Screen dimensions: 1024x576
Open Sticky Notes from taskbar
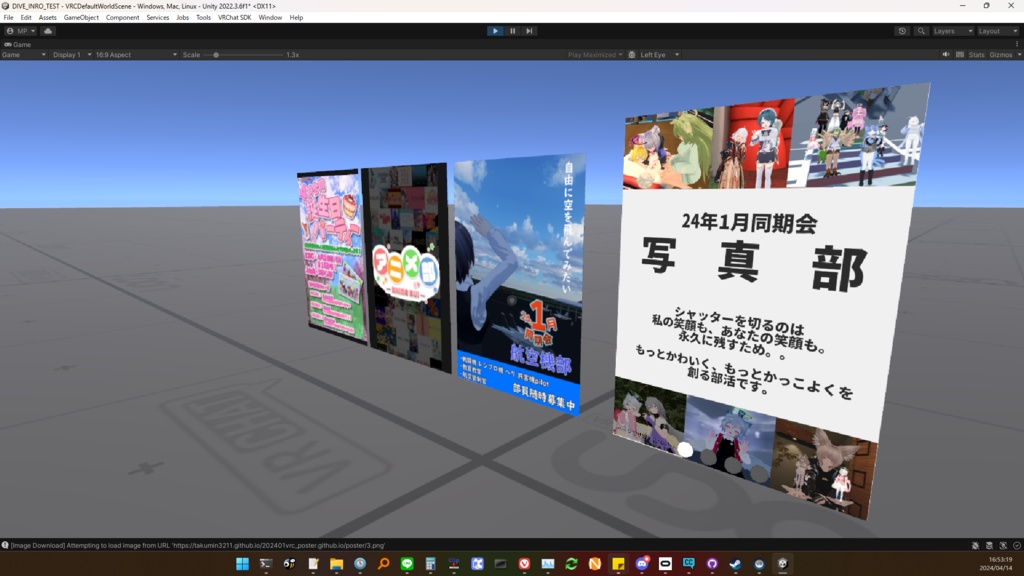pyautogui.click(x=618, y=564)
